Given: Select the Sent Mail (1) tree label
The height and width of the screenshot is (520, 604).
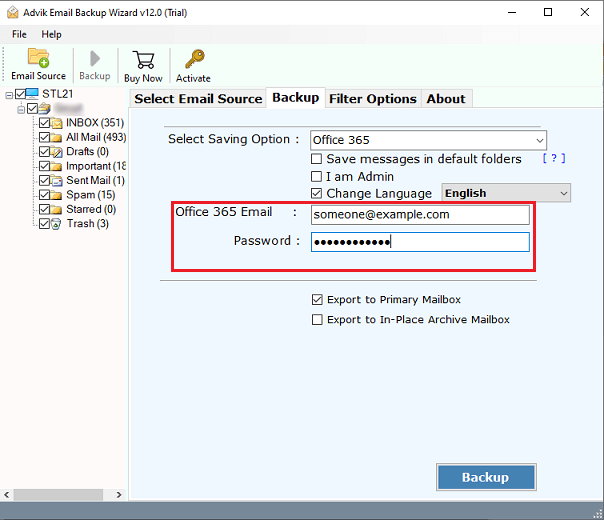Looking at the screenshot, I should tap(95, 180).
